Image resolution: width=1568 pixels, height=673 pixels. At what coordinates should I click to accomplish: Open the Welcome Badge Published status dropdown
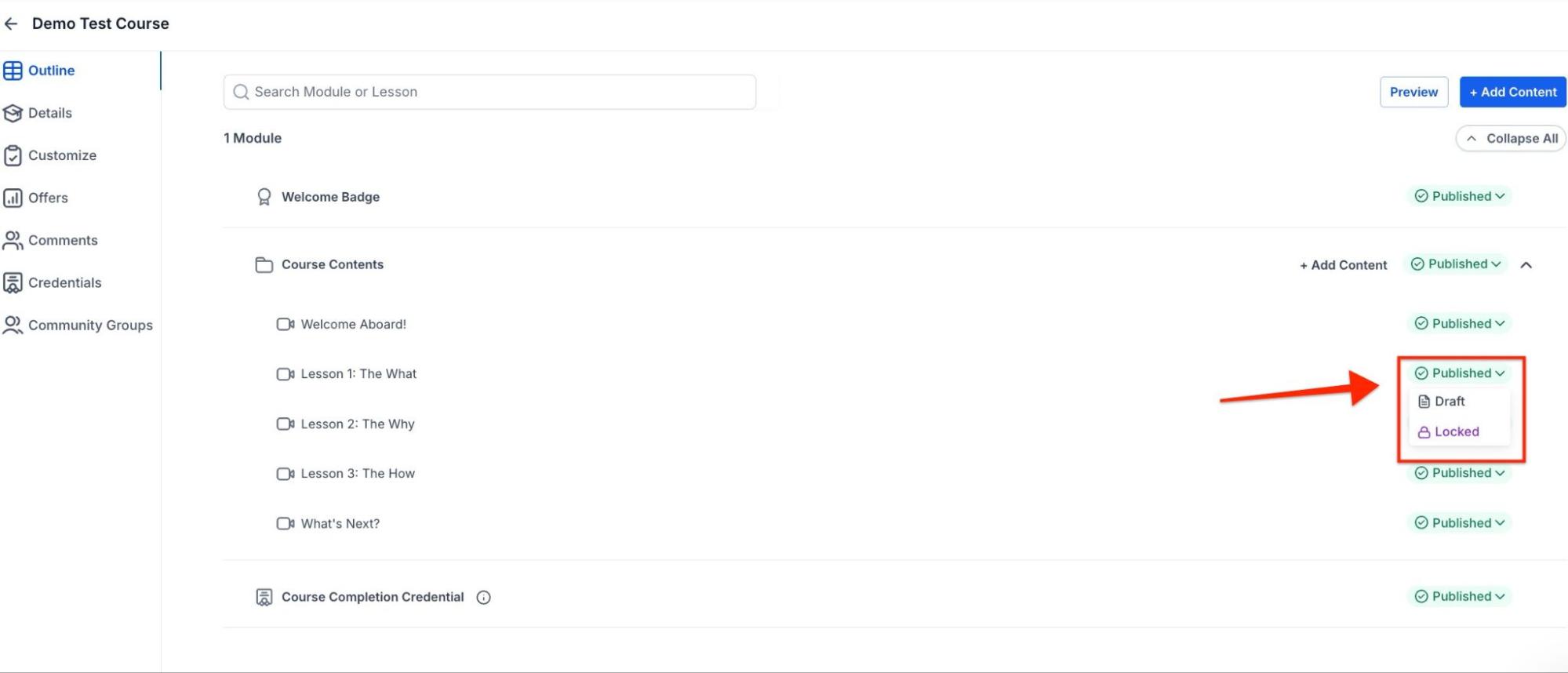coord(1460,197)
